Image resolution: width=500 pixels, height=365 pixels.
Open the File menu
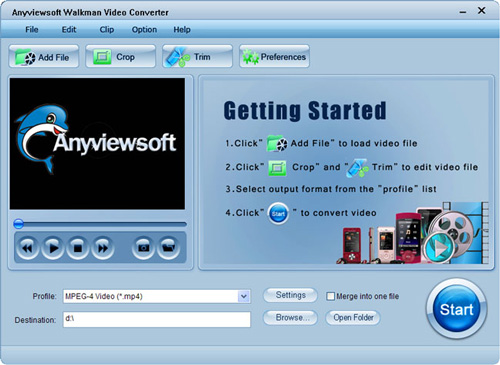pyautogui.click(x=32, y=30)
